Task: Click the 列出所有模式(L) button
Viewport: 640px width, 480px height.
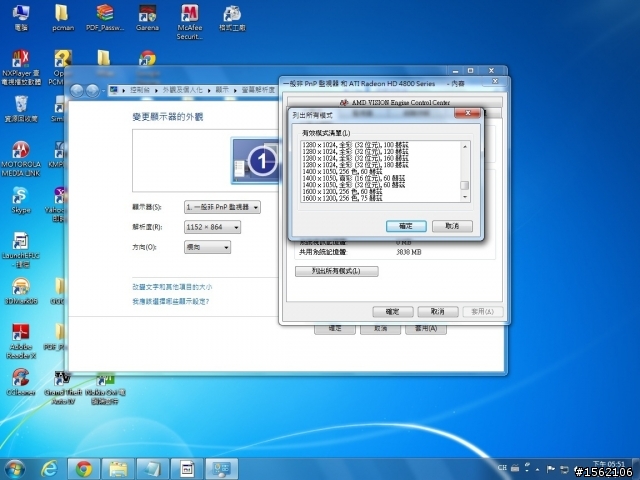Action: [x=336, y=271]
